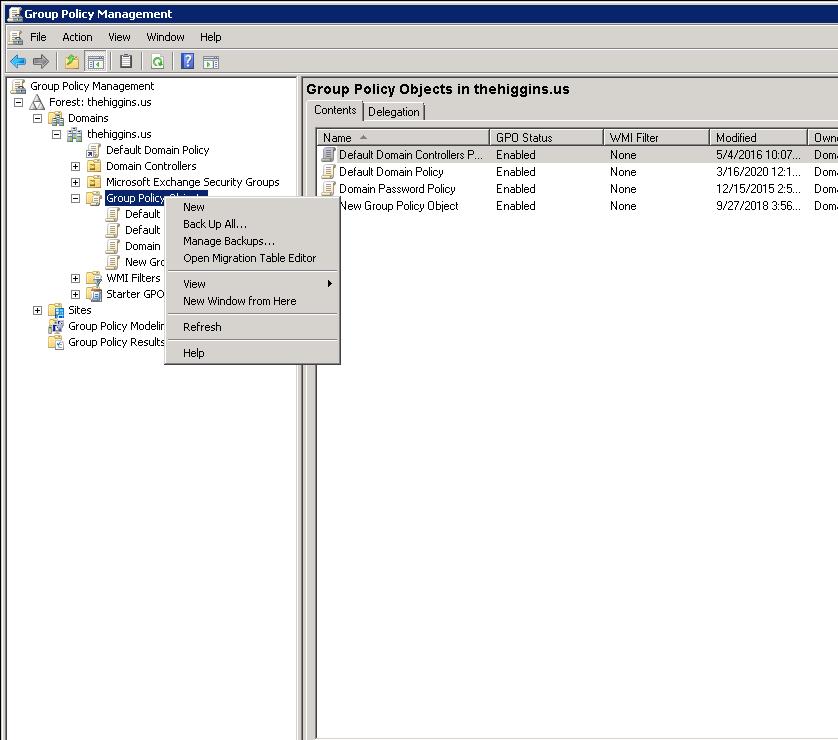This screenshot has height=740, width=838.
Task: Click New in the context menu
Action: point(191,206)
